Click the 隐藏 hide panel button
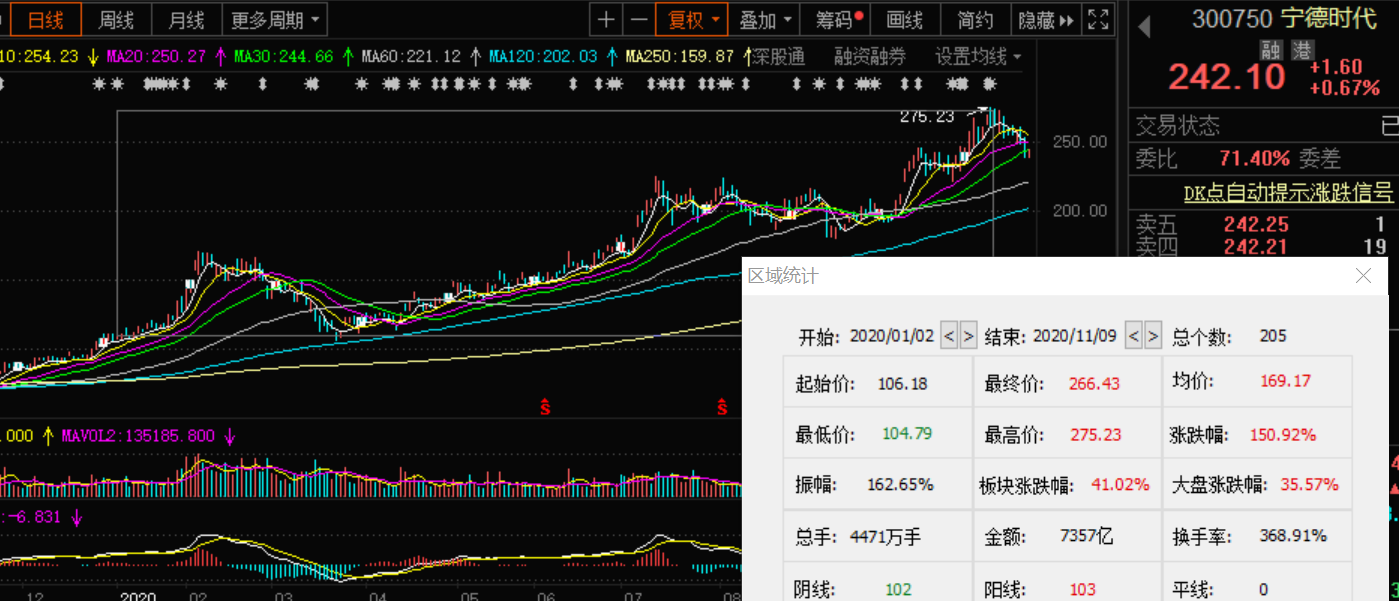The image size is (1399, 601). [1045, 20]
